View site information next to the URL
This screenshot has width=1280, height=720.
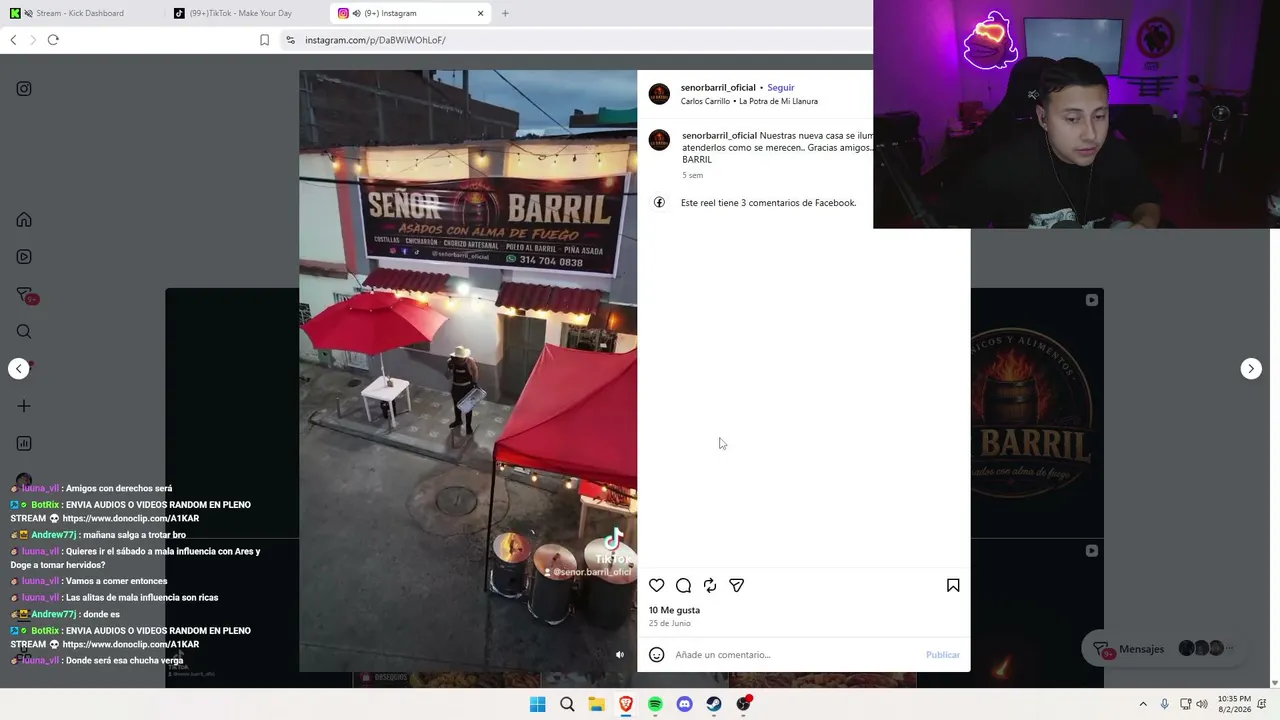[x=290, y=40]
